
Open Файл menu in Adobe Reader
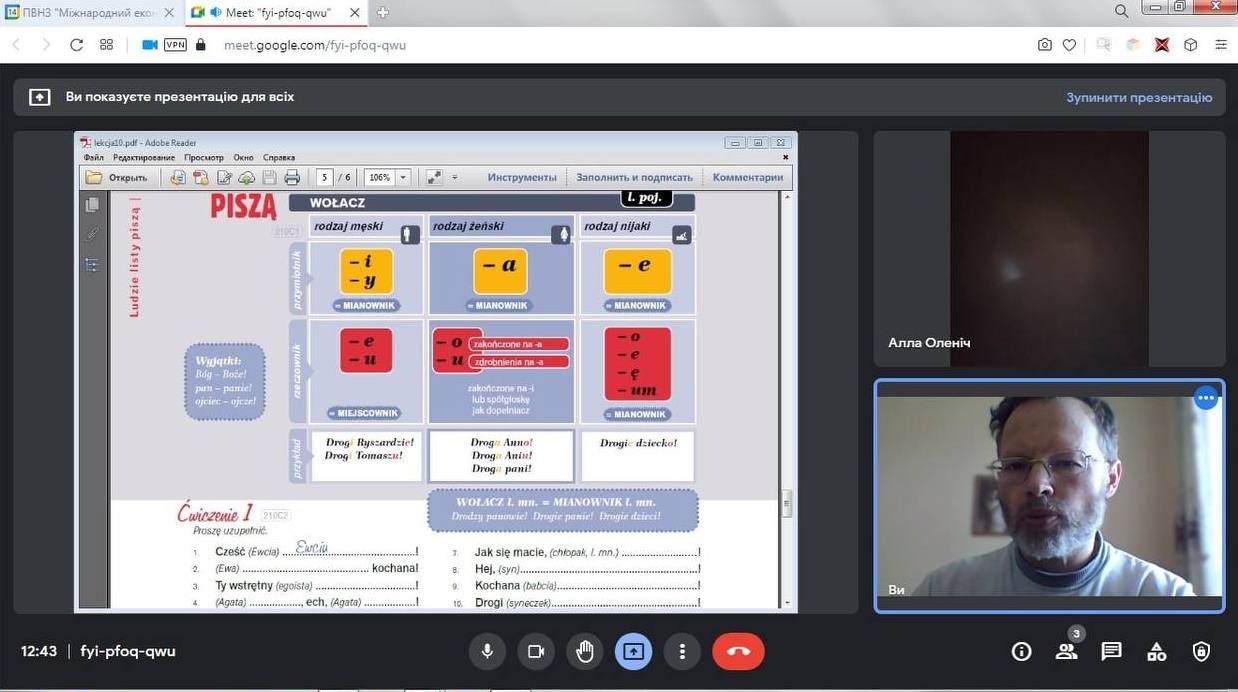(94, 157)
